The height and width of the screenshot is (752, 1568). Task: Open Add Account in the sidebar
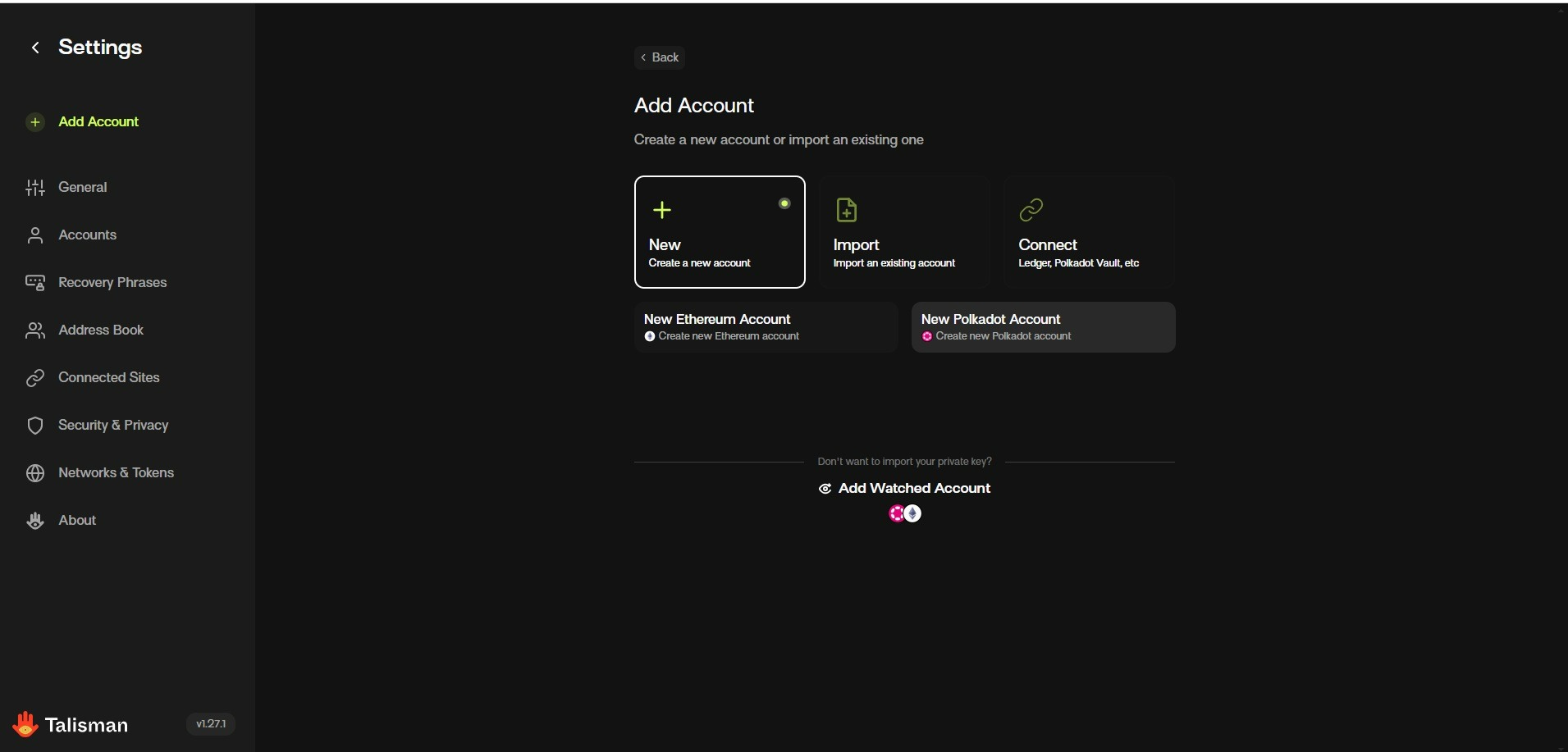pos(98,122)
